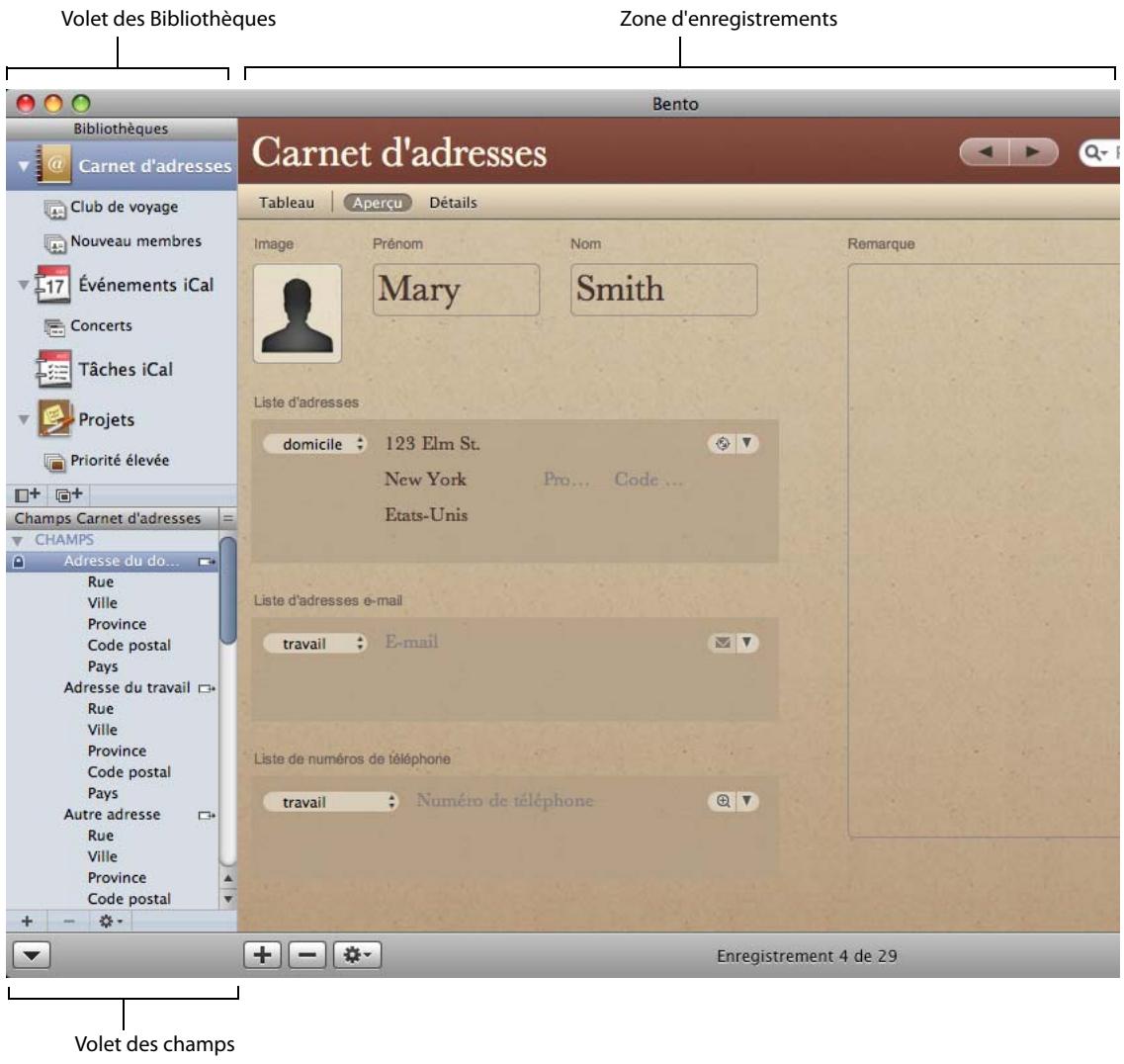Image resolution: width=1124 pixels, height=1064 pixels.
Task: Collapse the Événements iCal library
Action: click(24, 285)
